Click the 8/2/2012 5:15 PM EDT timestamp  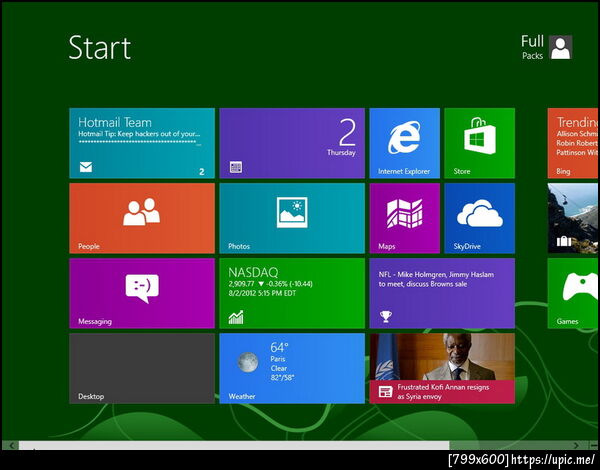262,293
